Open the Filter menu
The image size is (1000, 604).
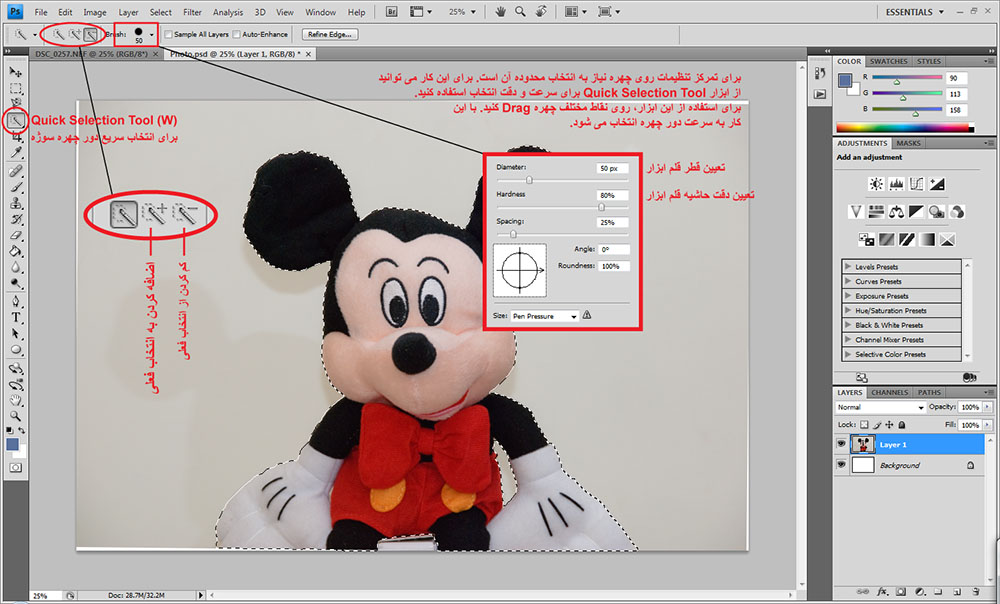click(x=192, y=12)
